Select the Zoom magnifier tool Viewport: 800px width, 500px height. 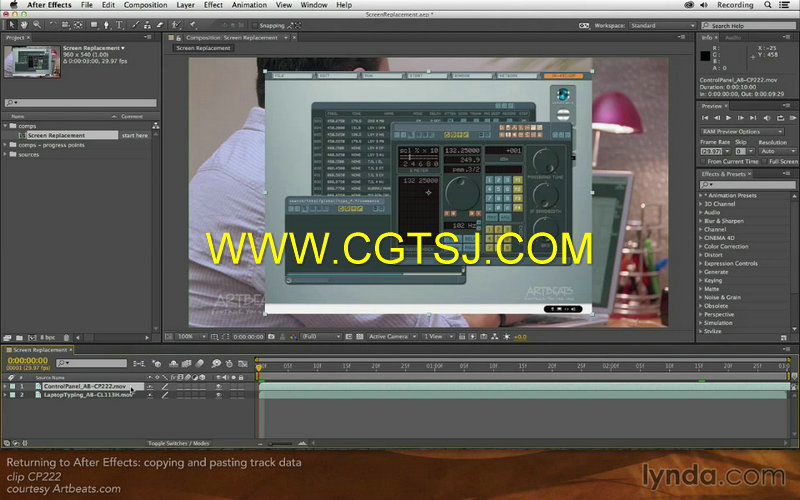(x=37, y=25)
